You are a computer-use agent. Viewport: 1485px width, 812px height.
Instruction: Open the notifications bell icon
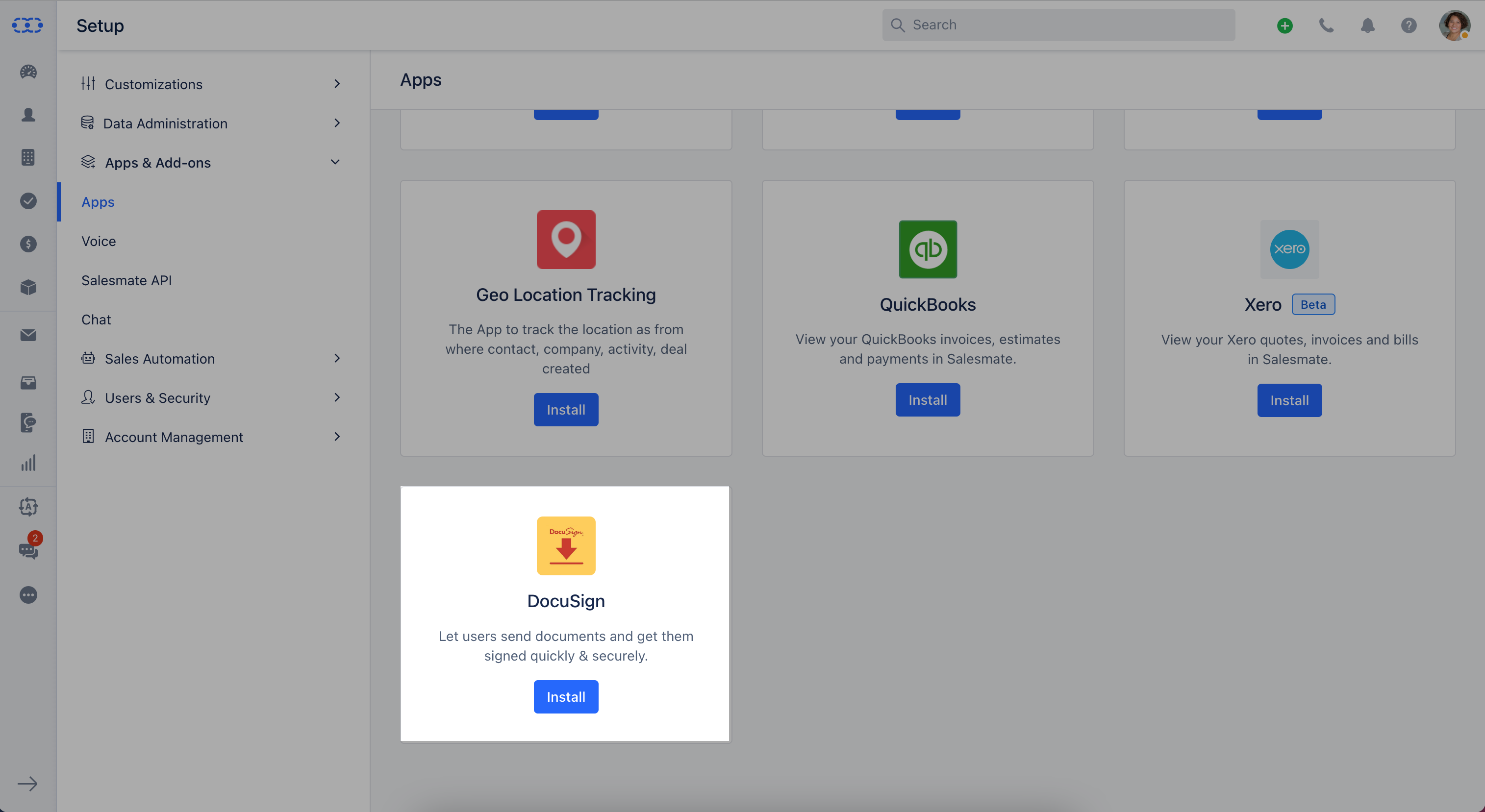1367,25
